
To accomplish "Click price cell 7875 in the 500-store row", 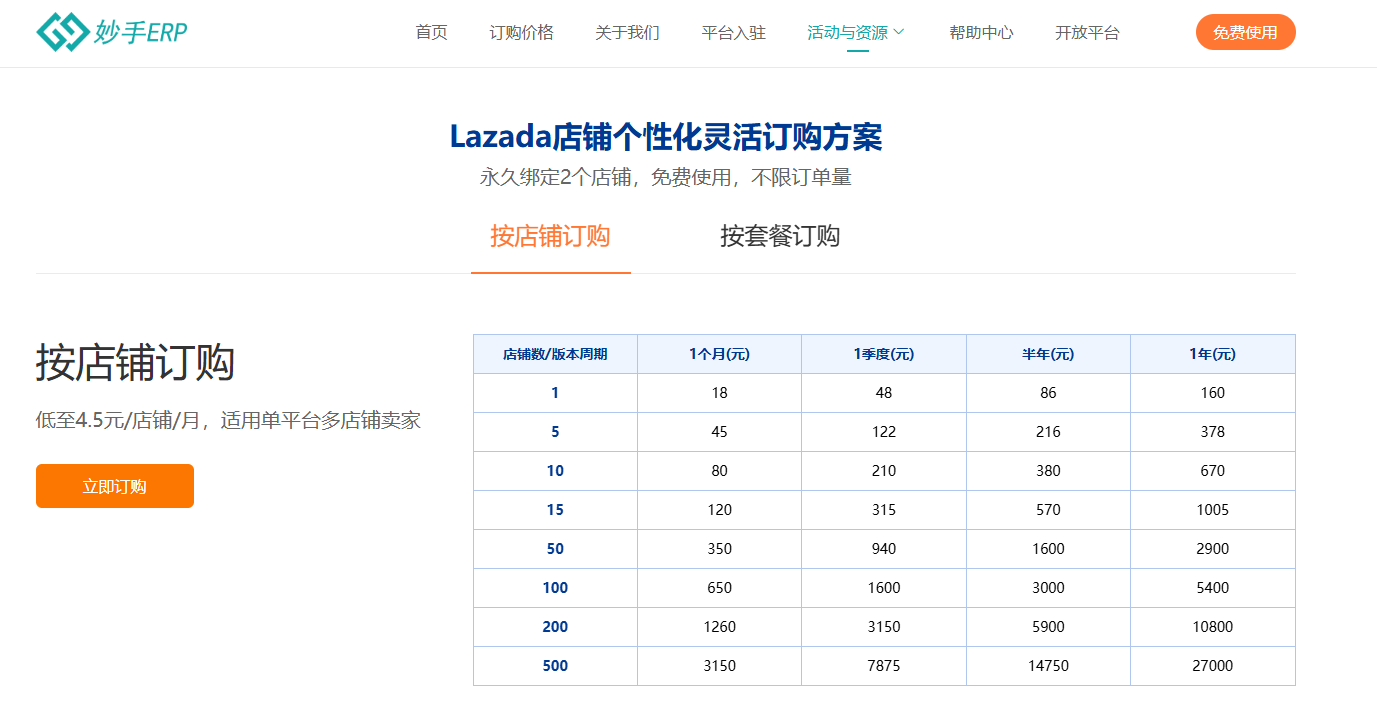I will point(884,666).
